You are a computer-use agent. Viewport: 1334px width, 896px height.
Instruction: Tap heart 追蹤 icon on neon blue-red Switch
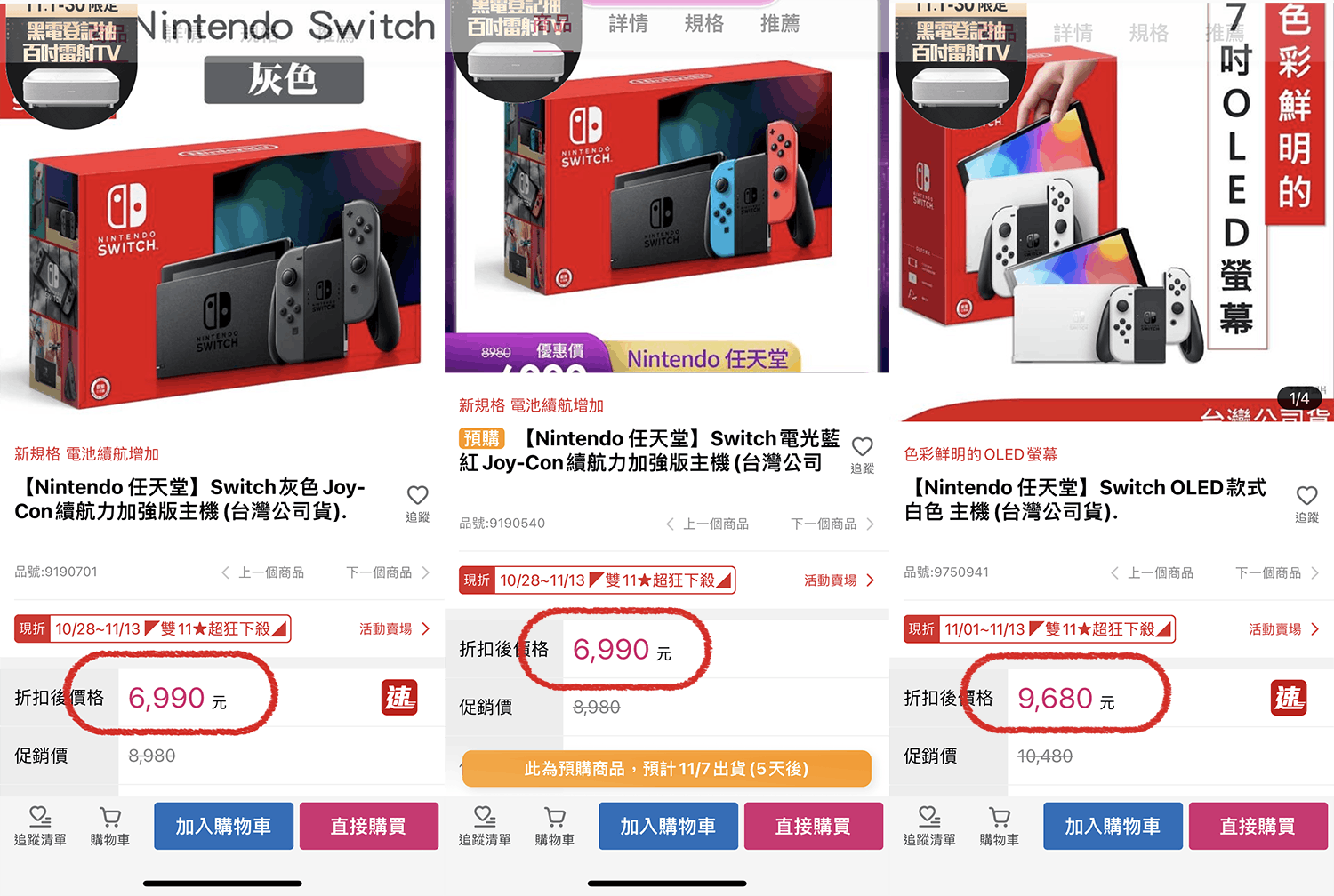point(862,454)
